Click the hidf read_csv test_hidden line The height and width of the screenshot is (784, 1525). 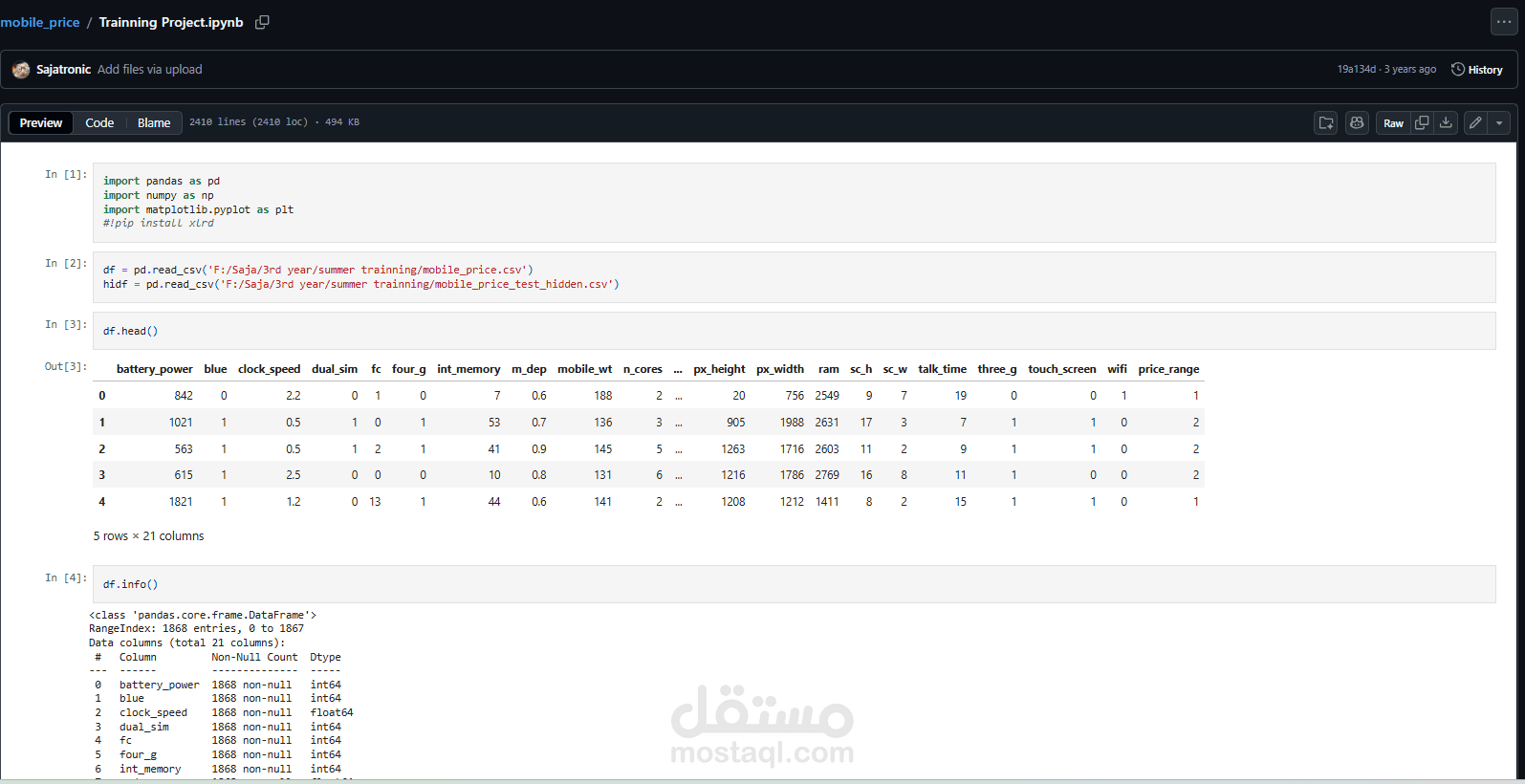point(361,284)
